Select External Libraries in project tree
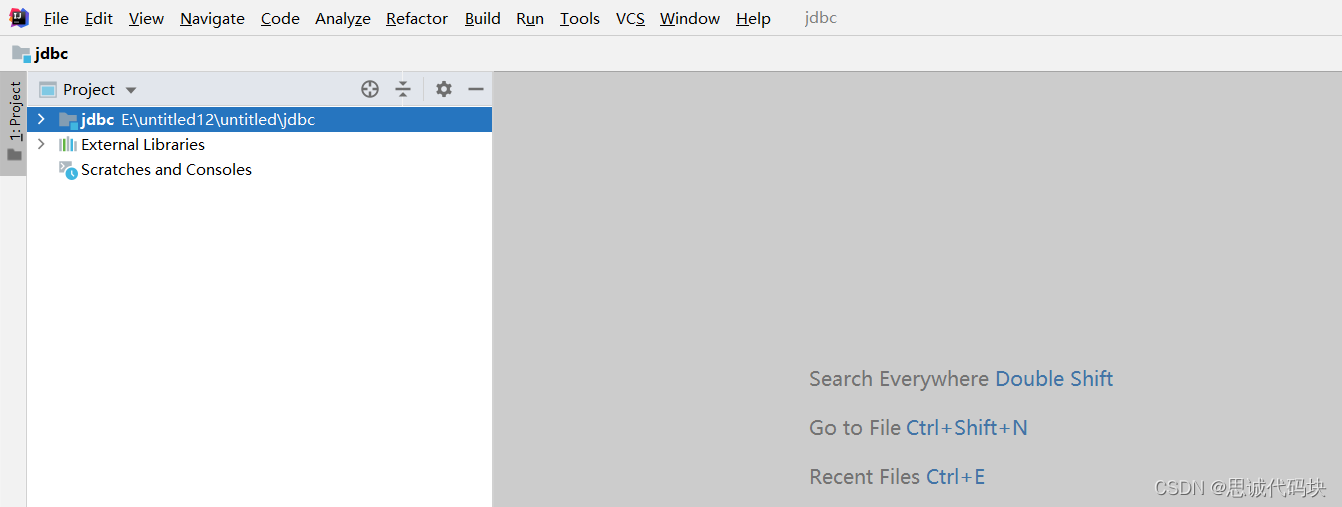 pyautogui.click(x=143, y=144)
